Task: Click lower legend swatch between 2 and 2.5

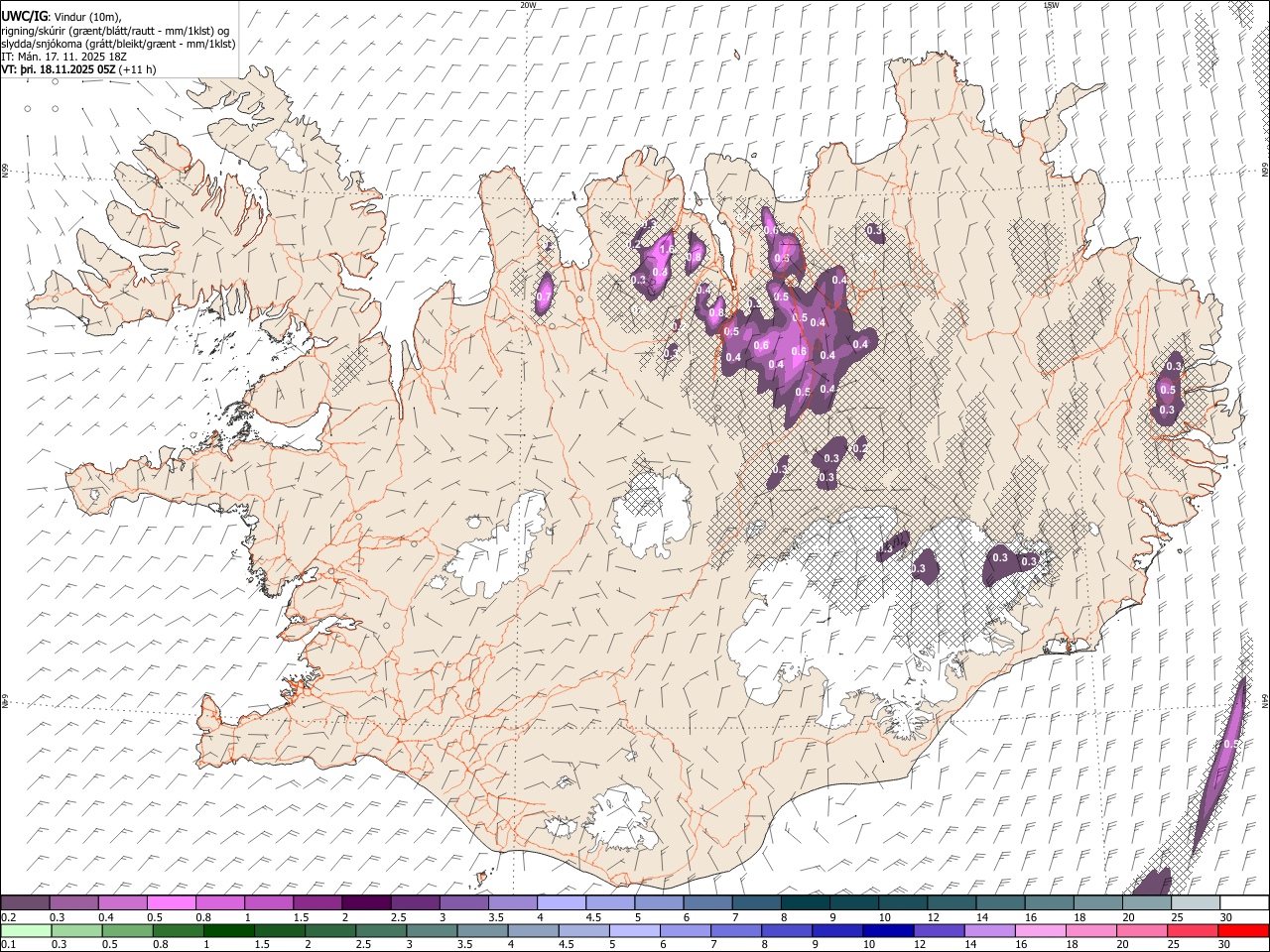Action: [330, 930]
